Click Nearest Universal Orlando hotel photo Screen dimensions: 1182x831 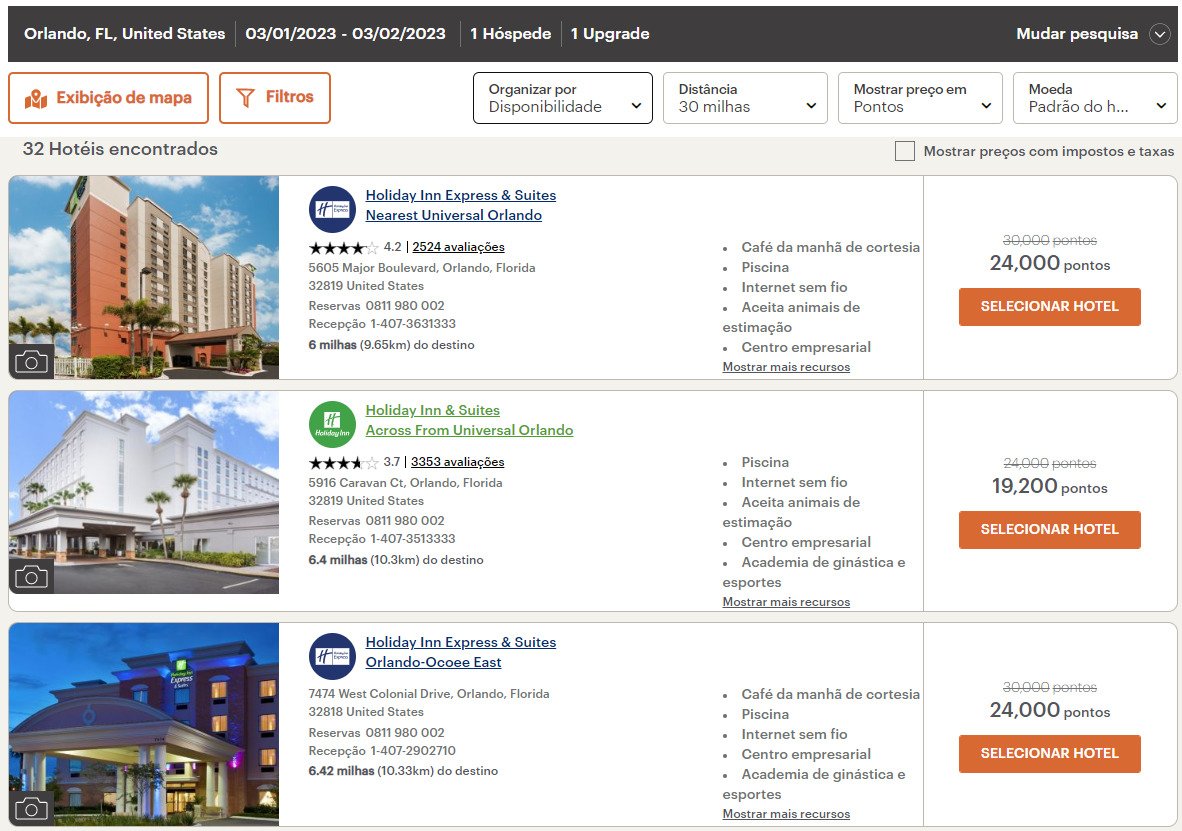pyautogui.click(x=143, y=278)
